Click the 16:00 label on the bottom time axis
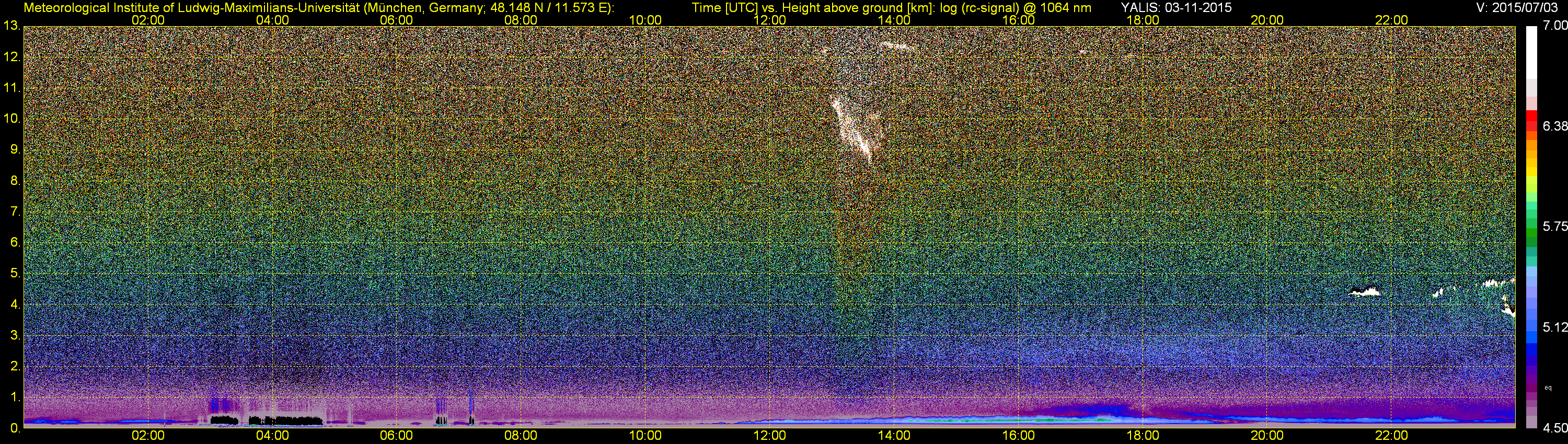The height and width of the screenshot is (444, 1568). (1018, 436)
